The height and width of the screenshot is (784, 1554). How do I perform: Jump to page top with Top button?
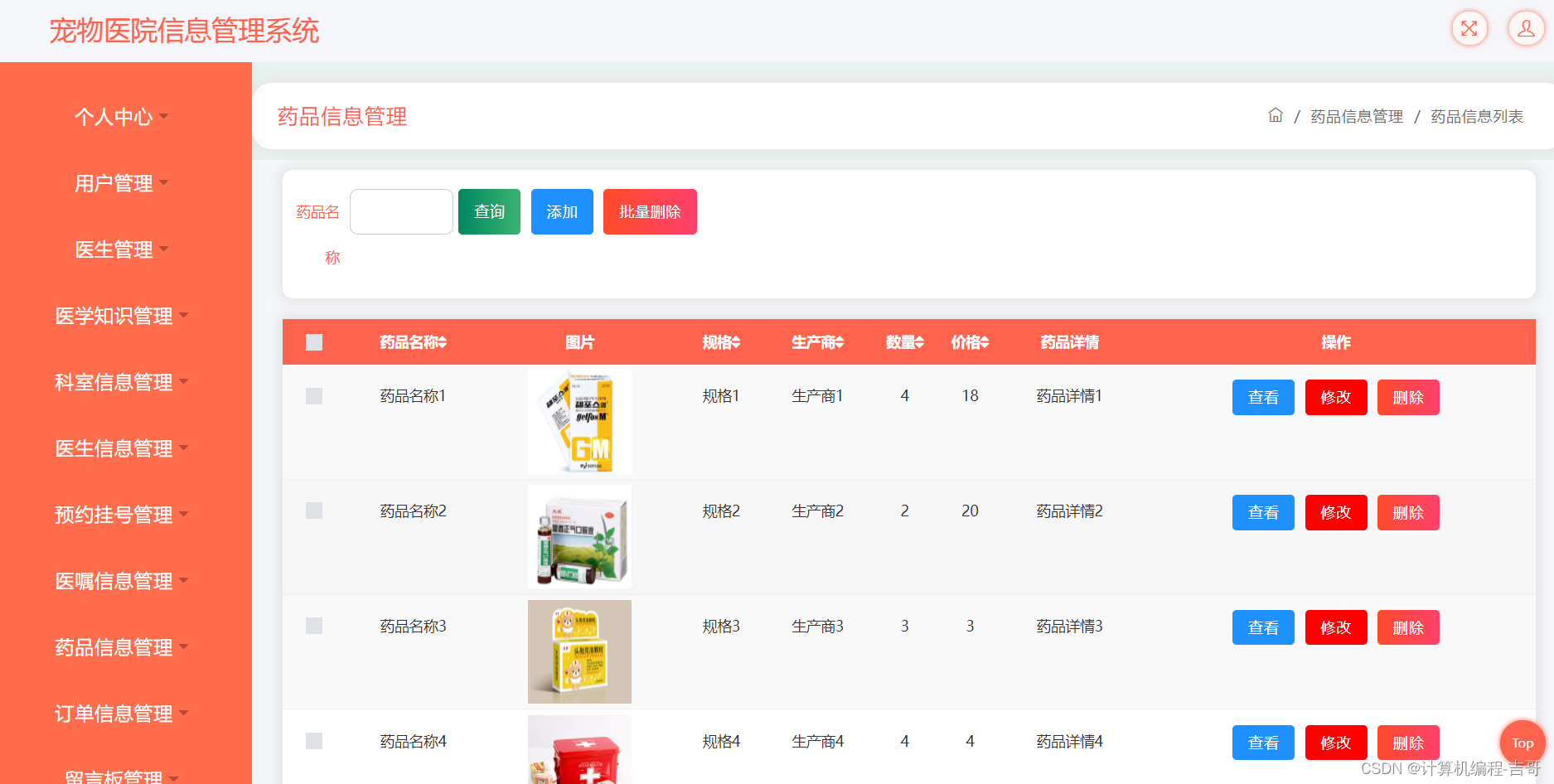1523,743
